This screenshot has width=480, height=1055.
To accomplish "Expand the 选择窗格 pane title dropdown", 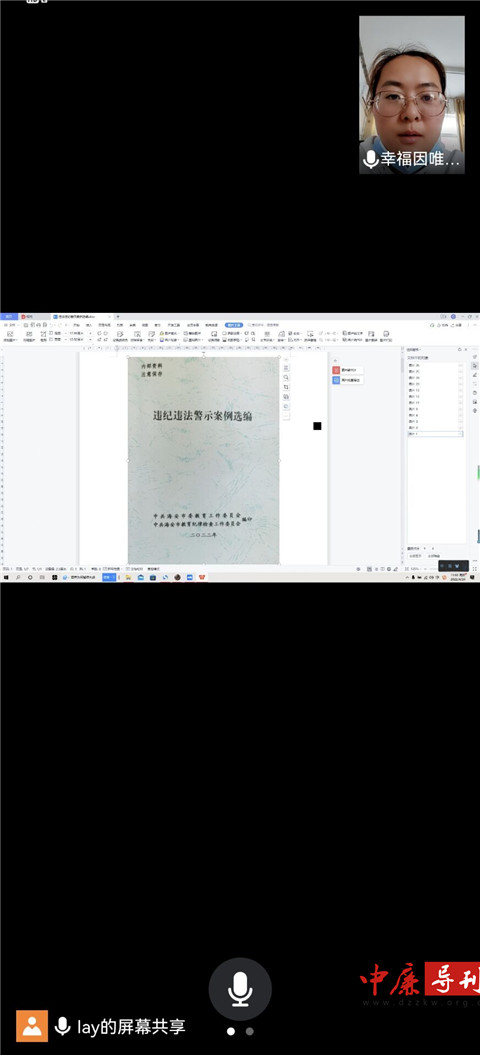I will [x=415, y=350].
